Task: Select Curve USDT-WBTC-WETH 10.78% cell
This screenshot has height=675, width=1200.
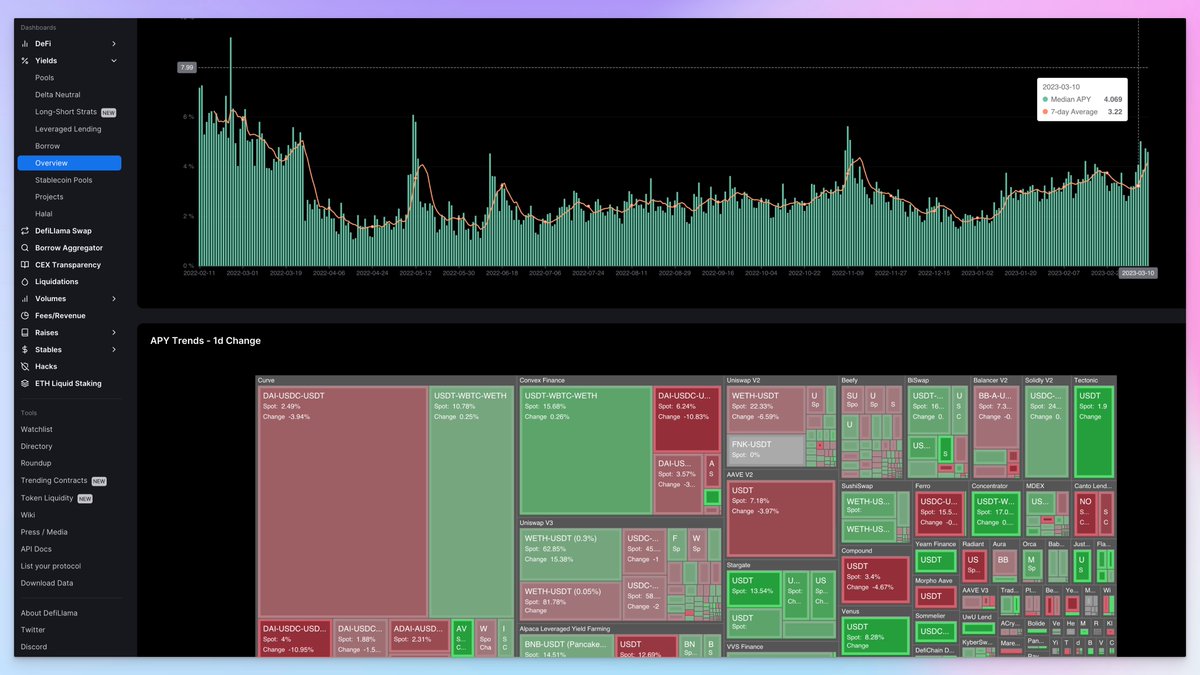Action: click(471, 502)
